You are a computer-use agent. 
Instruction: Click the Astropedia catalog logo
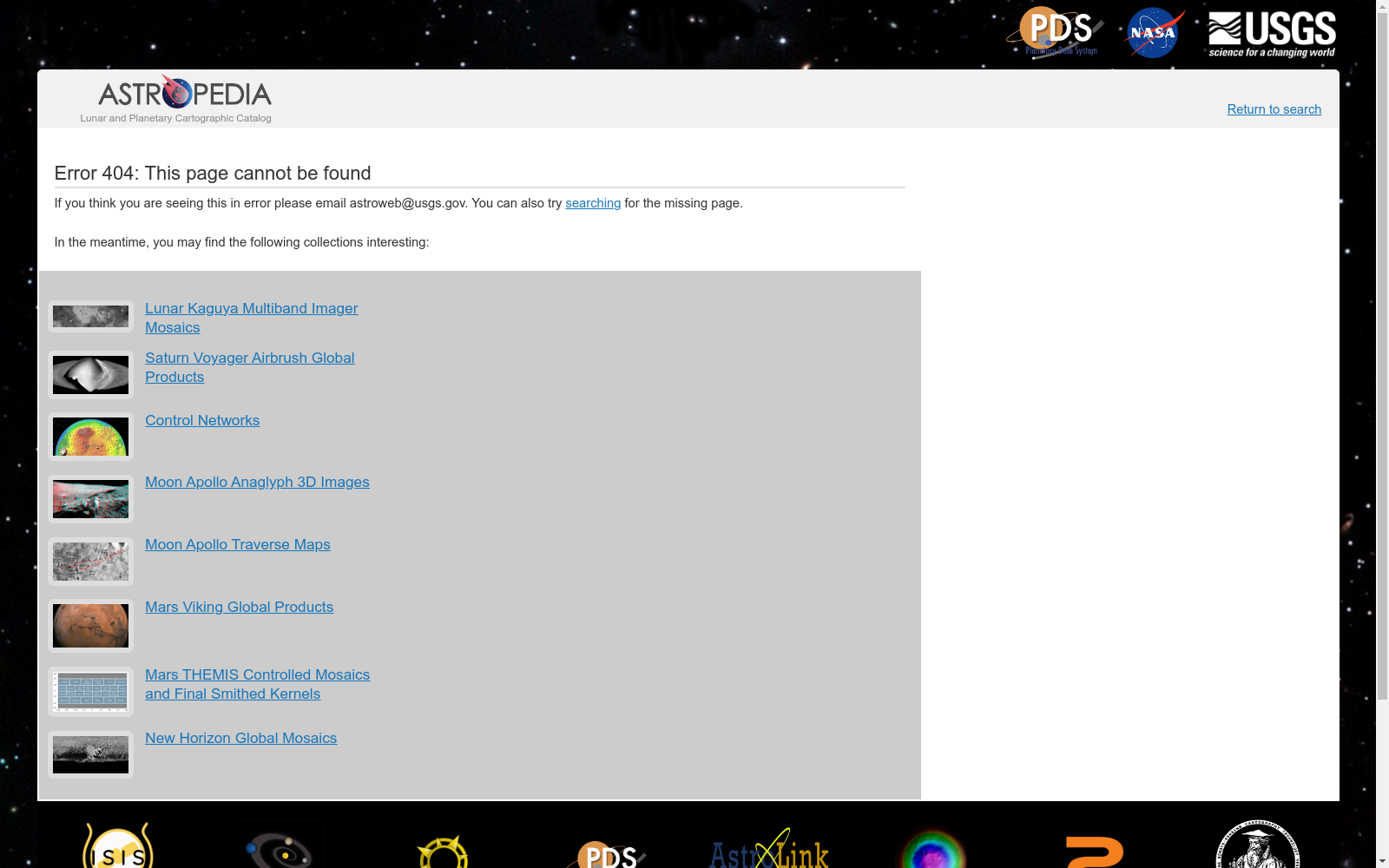pyautogui.click(x=178, y=99)
